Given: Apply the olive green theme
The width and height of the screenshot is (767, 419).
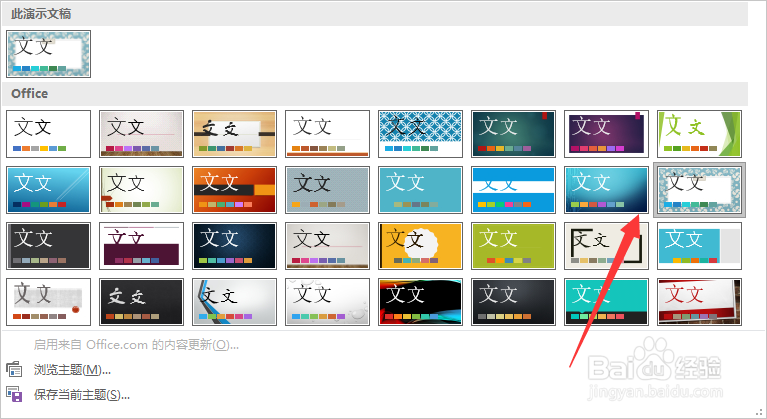Looking at the screenshot, I should 513,245.
